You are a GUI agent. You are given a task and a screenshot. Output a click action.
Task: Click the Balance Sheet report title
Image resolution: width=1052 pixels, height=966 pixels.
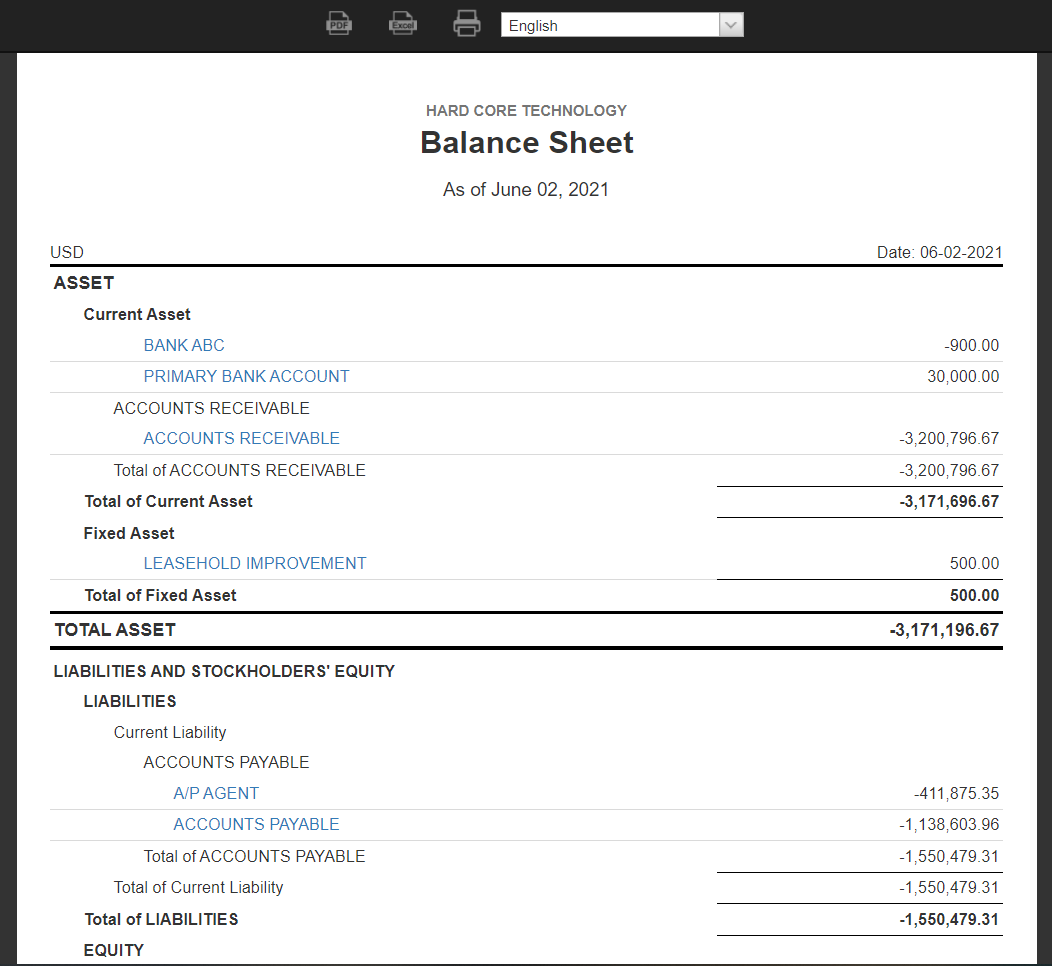tap(526, 143)
